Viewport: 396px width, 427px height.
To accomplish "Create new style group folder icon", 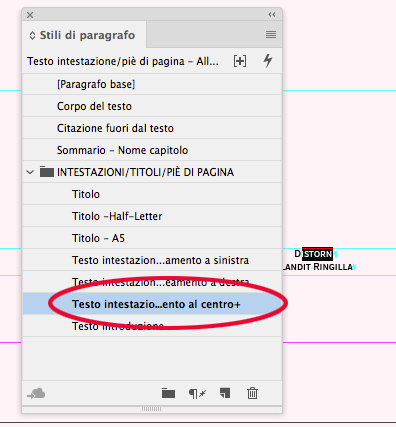I will click(168, 393).
